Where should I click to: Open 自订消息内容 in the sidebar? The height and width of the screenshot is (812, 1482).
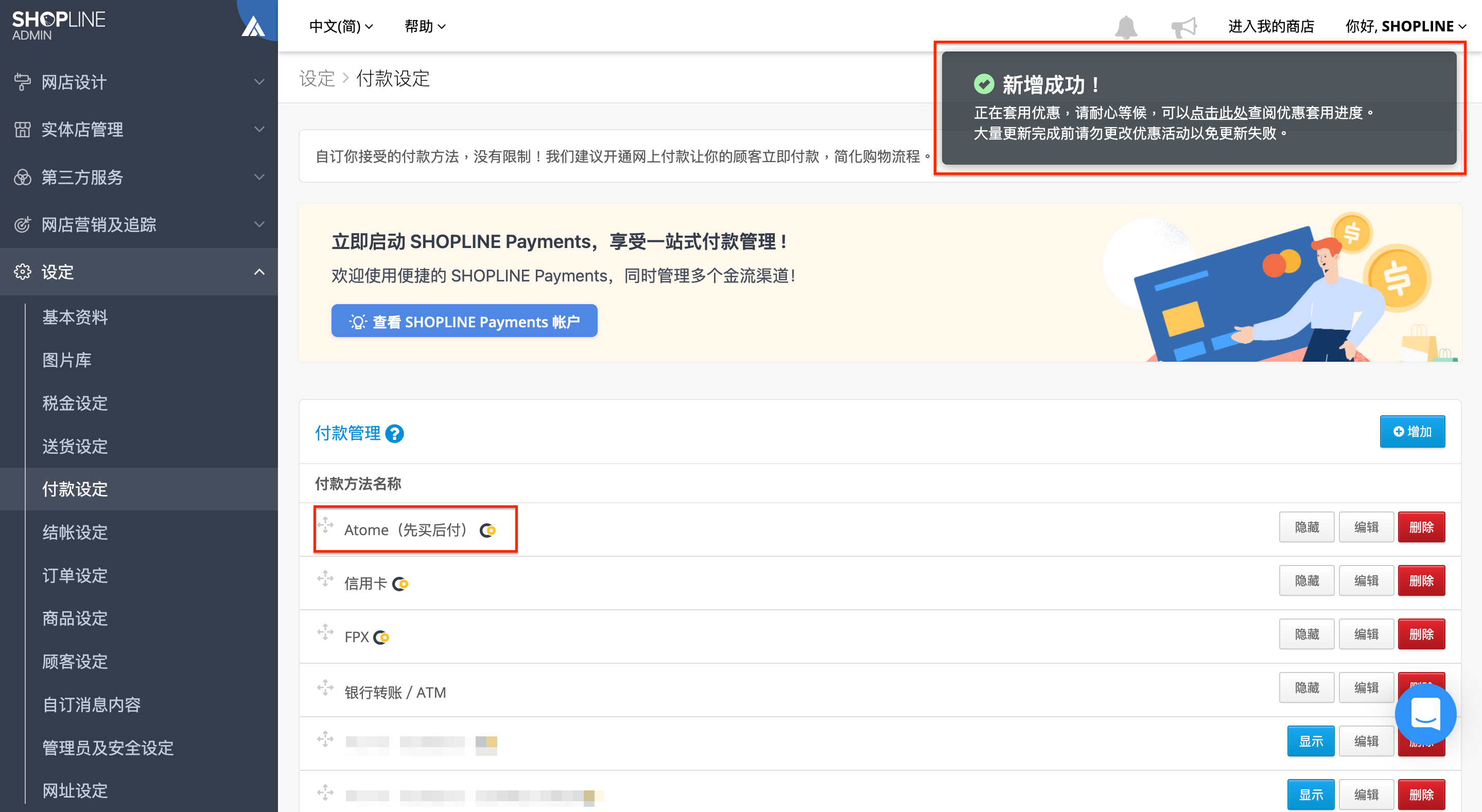point(92,705)
